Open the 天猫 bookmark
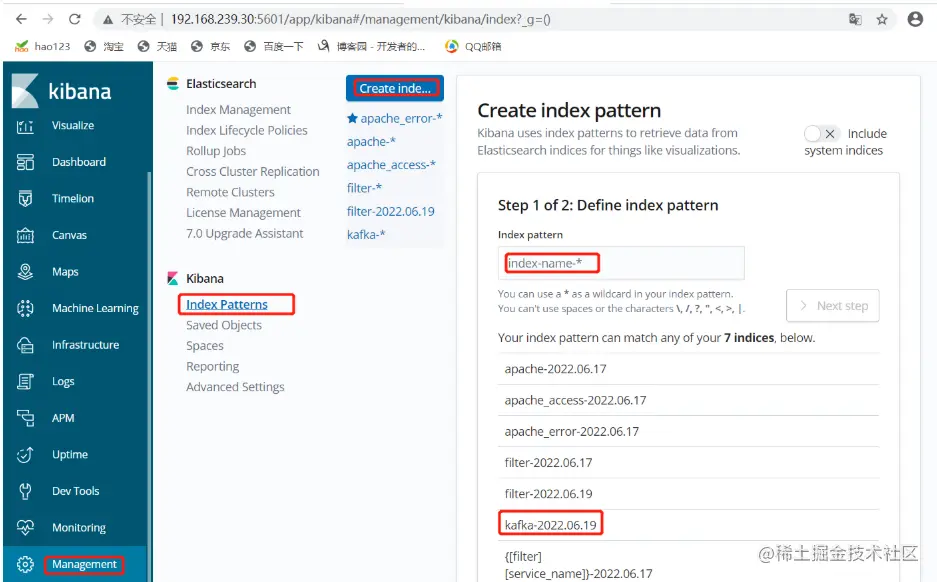 point(157,46)
